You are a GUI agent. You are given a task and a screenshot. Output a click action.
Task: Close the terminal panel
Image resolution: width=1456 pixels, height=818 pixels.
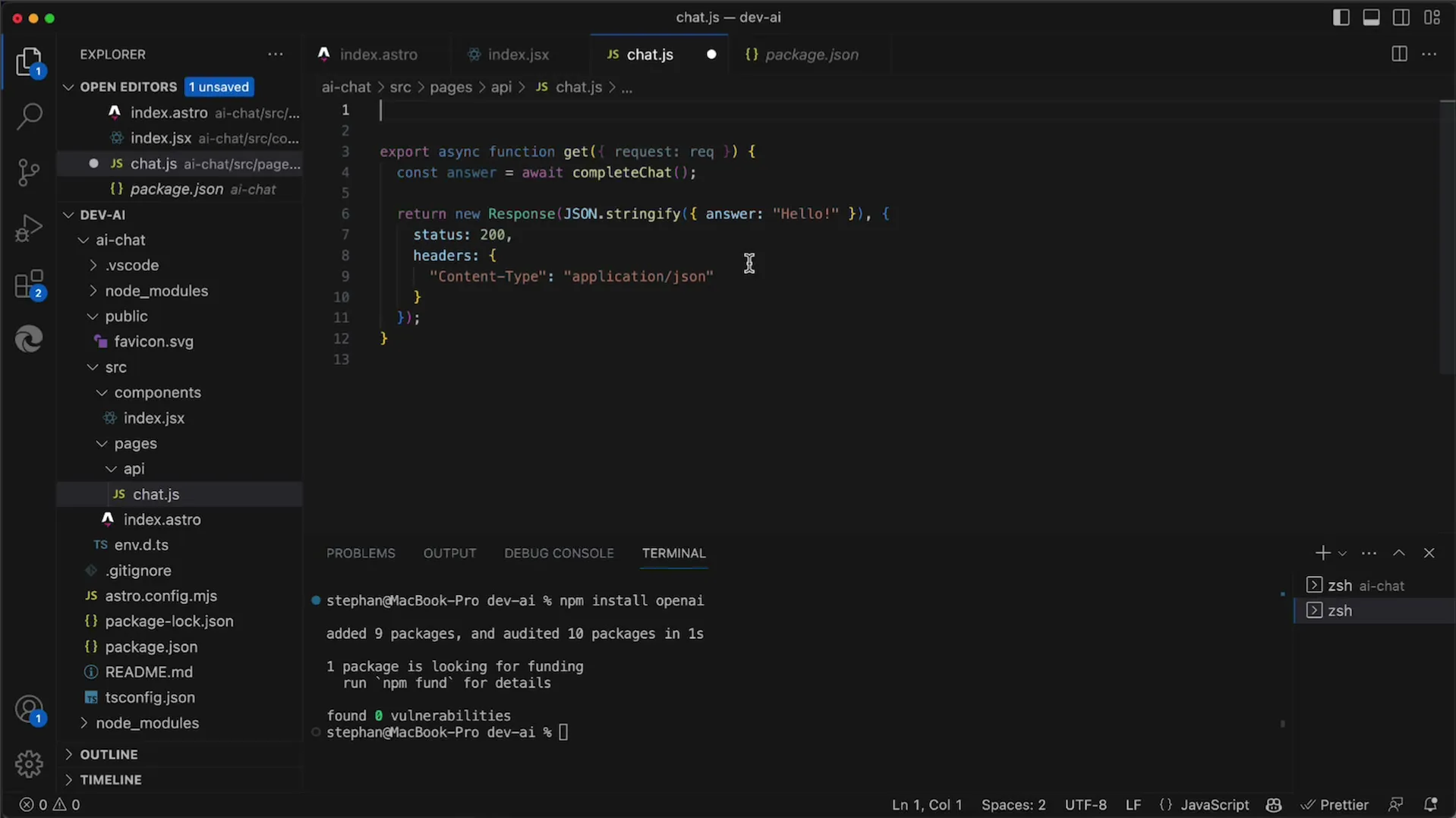[1429, 553]
